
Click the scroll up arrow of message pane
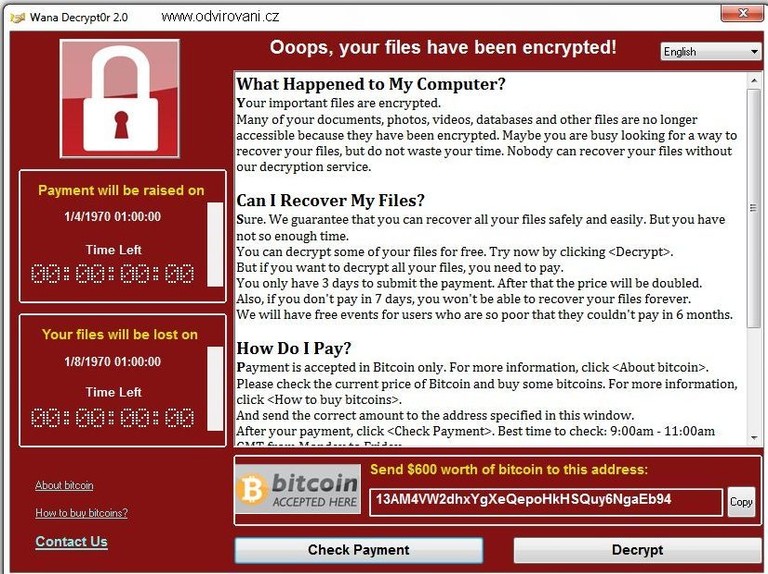(754, 80)
